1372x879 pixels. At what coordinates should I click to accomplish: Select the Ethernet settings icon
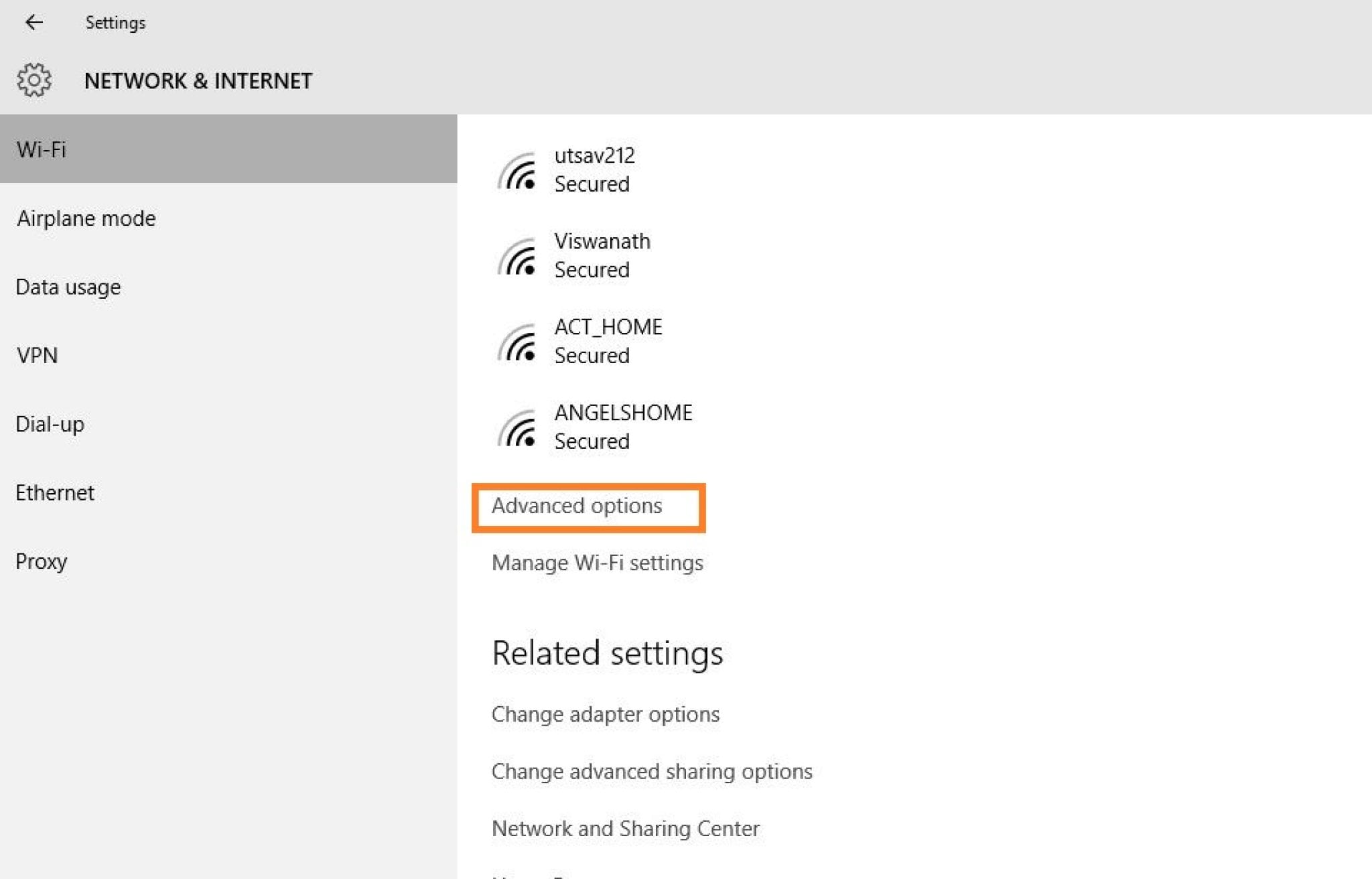[55, 491]
